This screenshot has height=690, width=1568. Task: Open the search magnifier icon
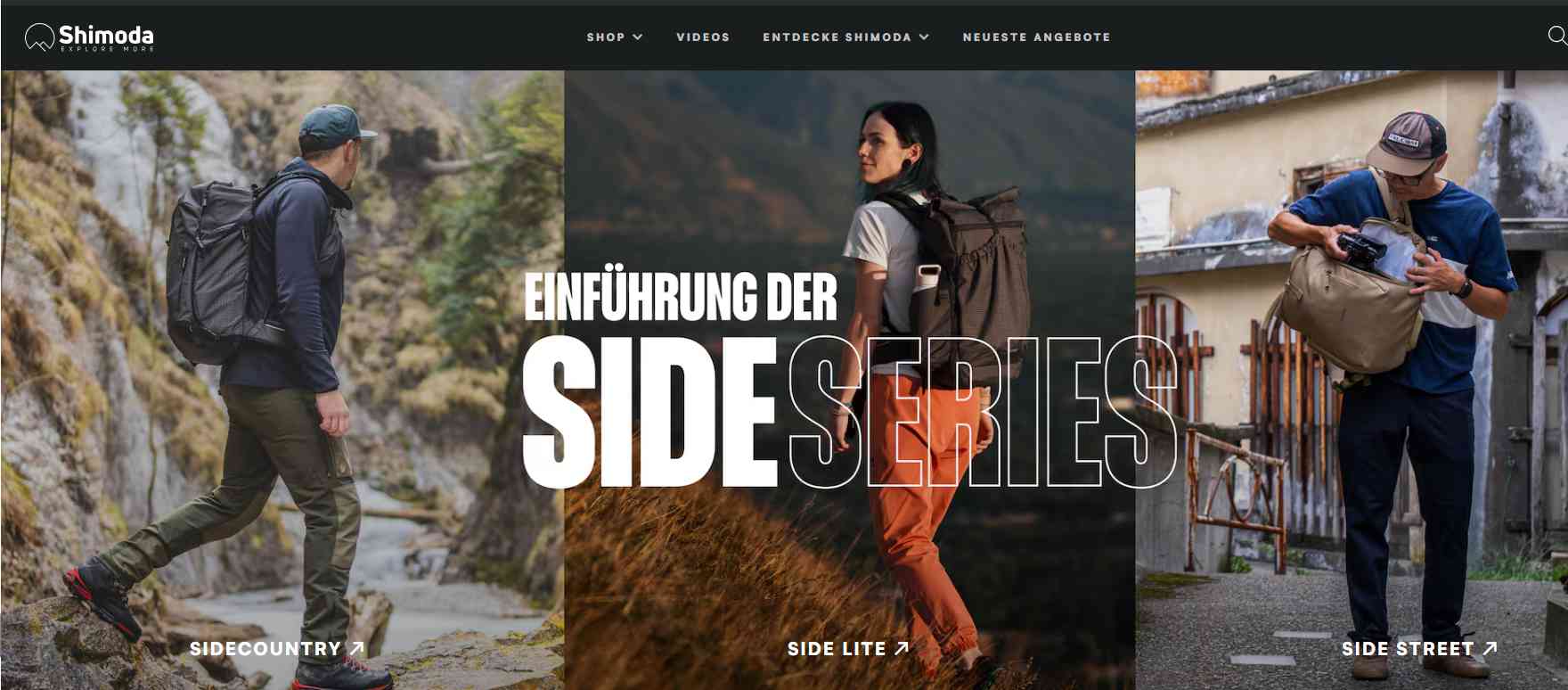point(1557,36)
